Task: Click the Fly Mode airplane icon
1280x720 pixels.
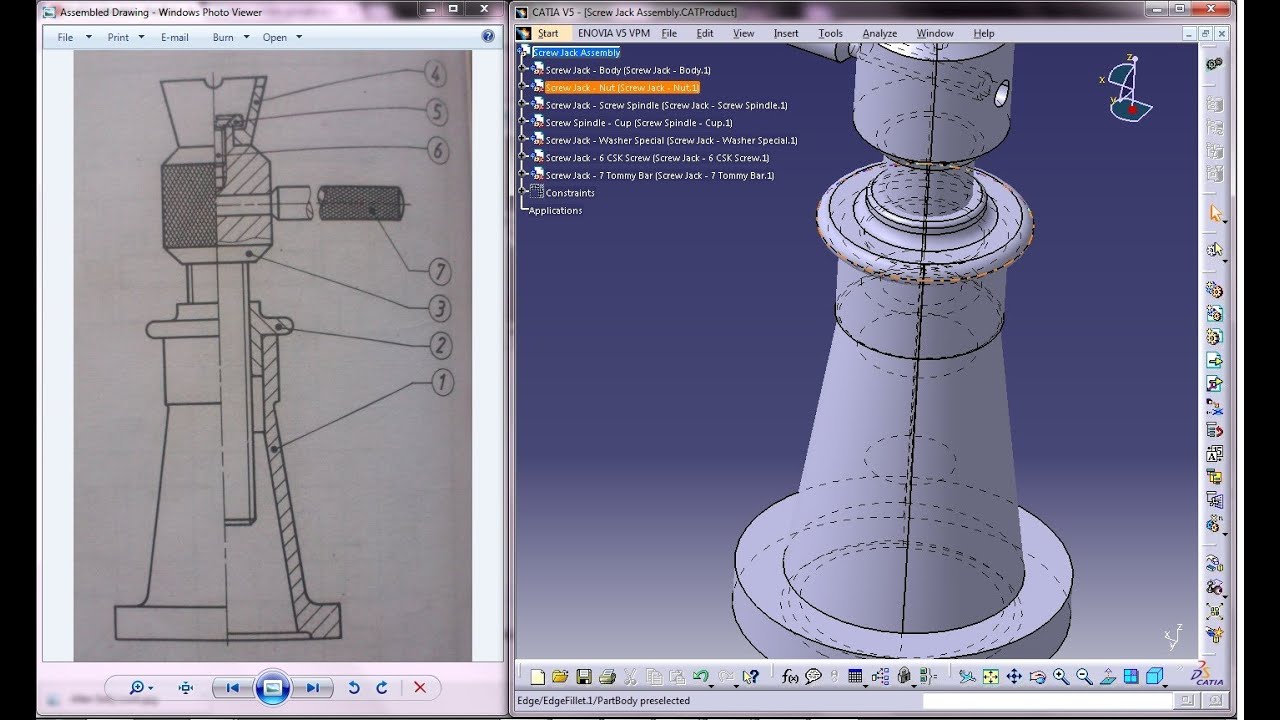Action: 967,676
